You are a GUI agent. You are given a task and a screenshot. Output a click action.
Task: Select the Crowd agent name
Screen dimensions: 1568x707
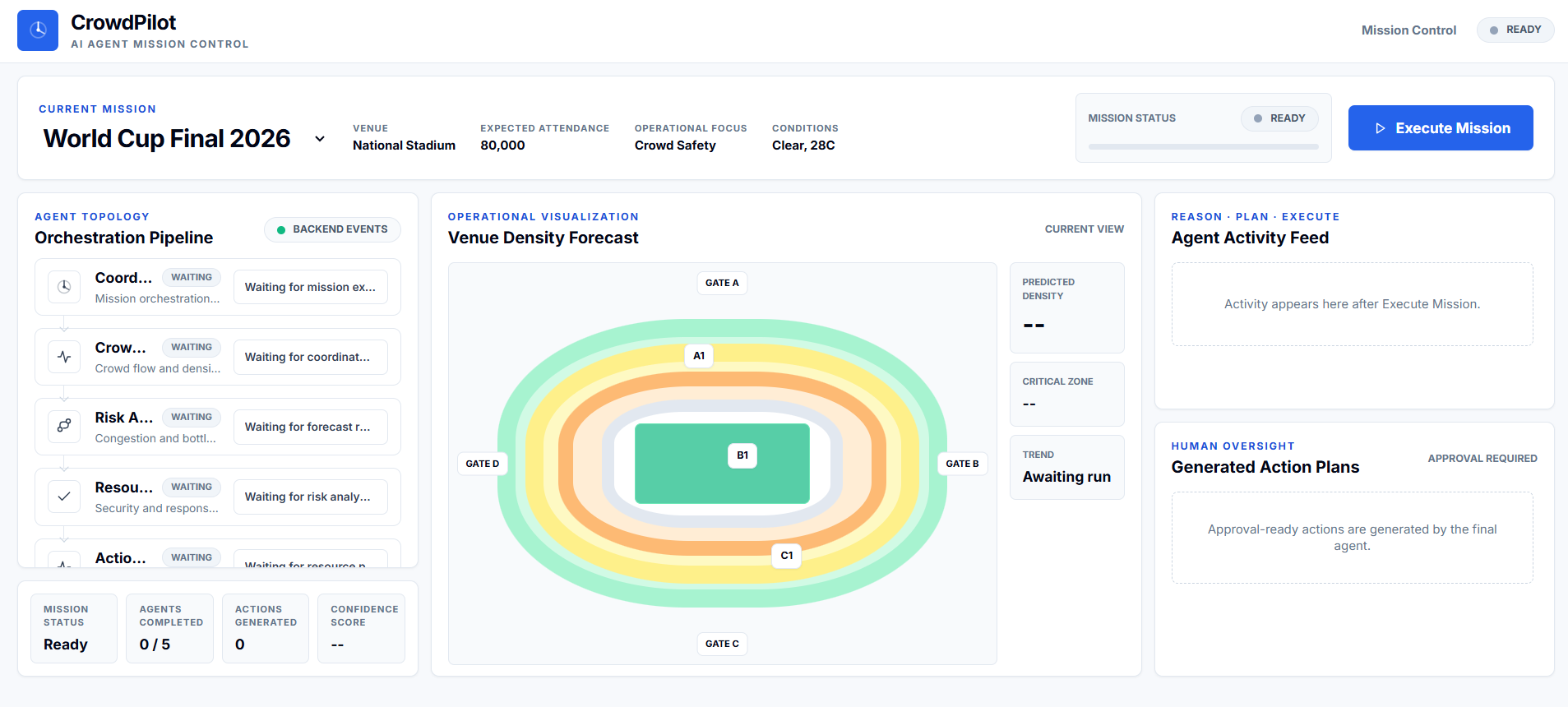point(120,348)
